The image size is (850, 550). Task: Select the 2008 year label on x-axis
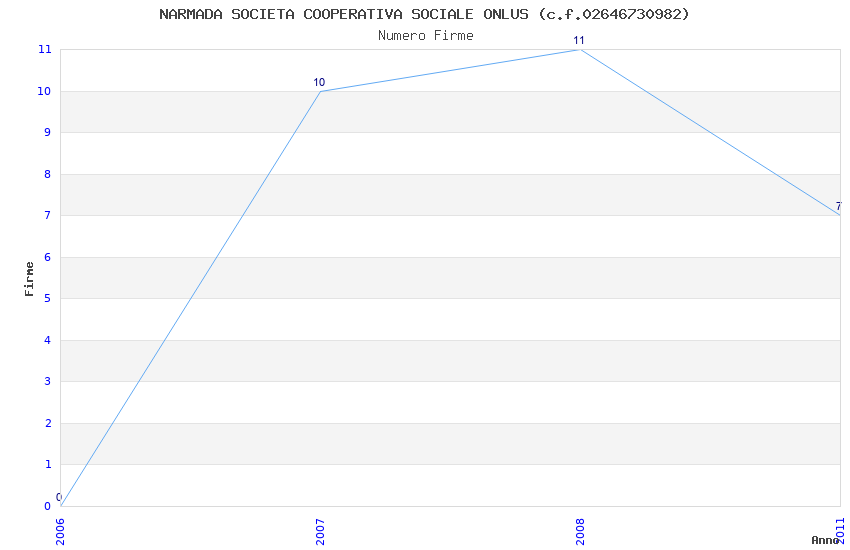click(581, 532)
